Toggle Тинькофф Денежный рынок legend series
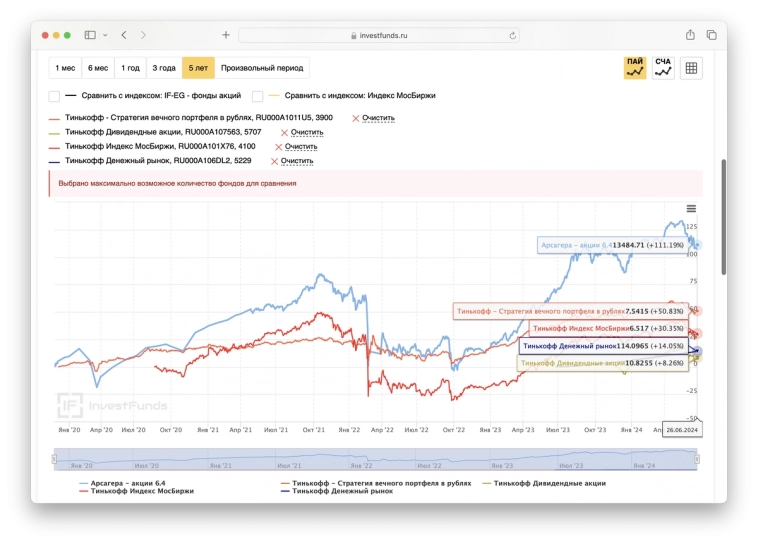This screenshot has height=544, width=758. 337,491
